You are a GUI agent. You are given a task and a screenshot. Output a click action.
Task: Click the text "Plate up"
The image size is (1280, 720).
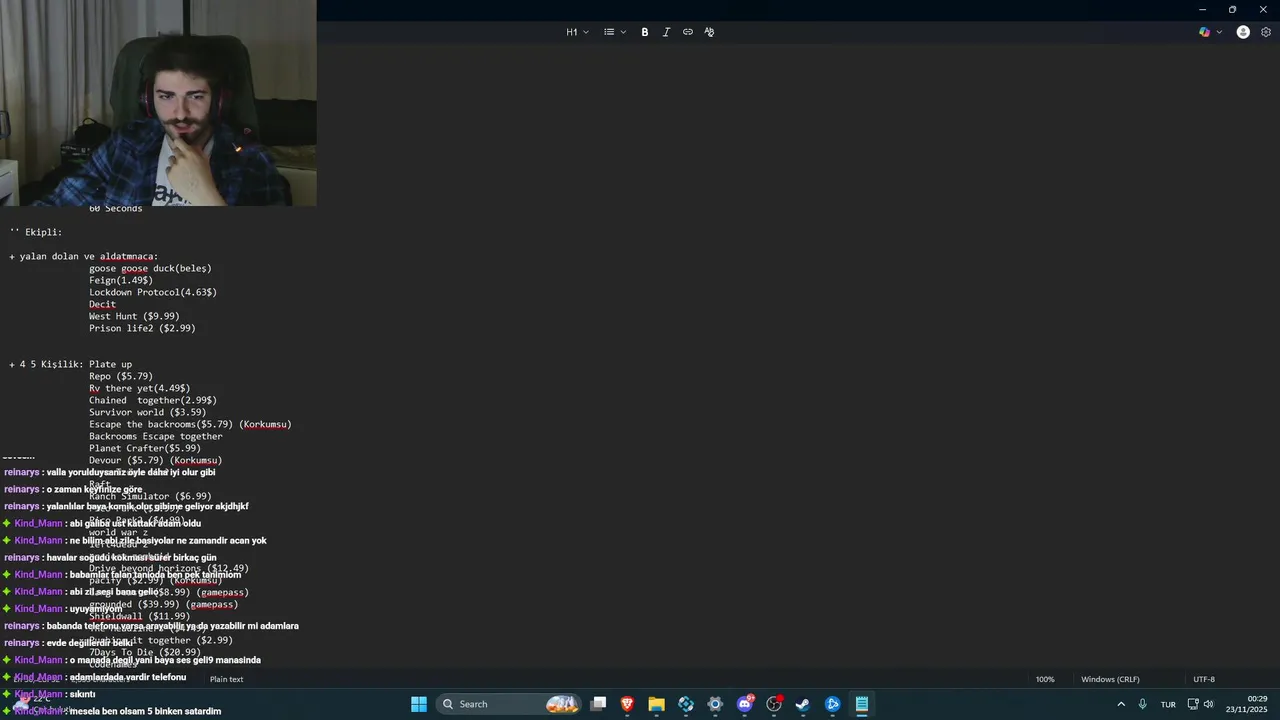[x=110, y=364]
